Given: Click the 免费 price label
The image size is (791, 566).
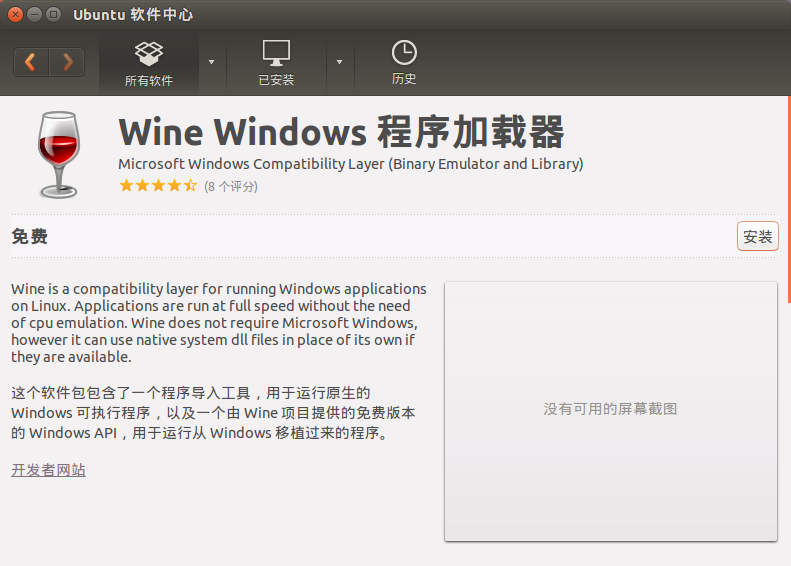Looking at the screenshot, I should tap(29, 237).
